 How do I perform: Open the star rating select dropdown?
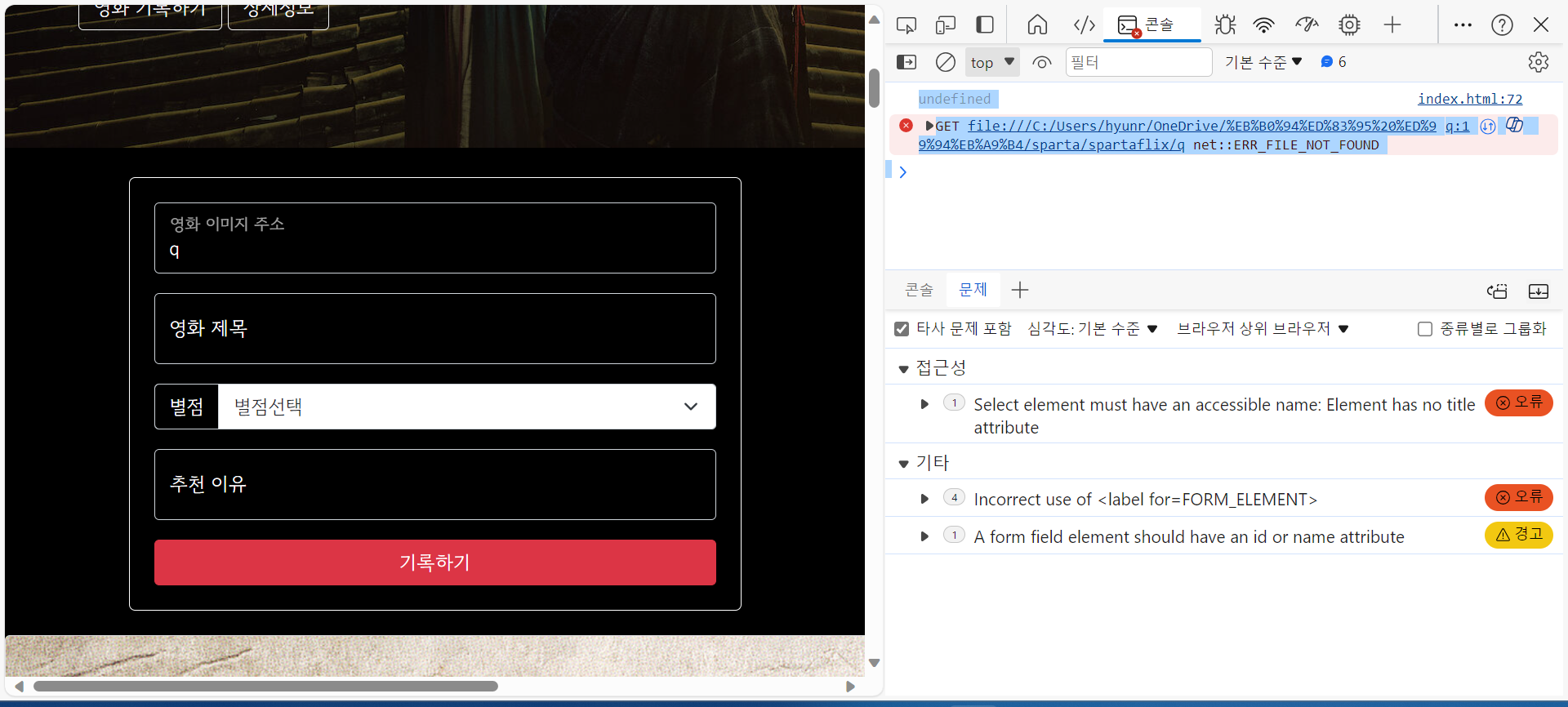(467, 407)
